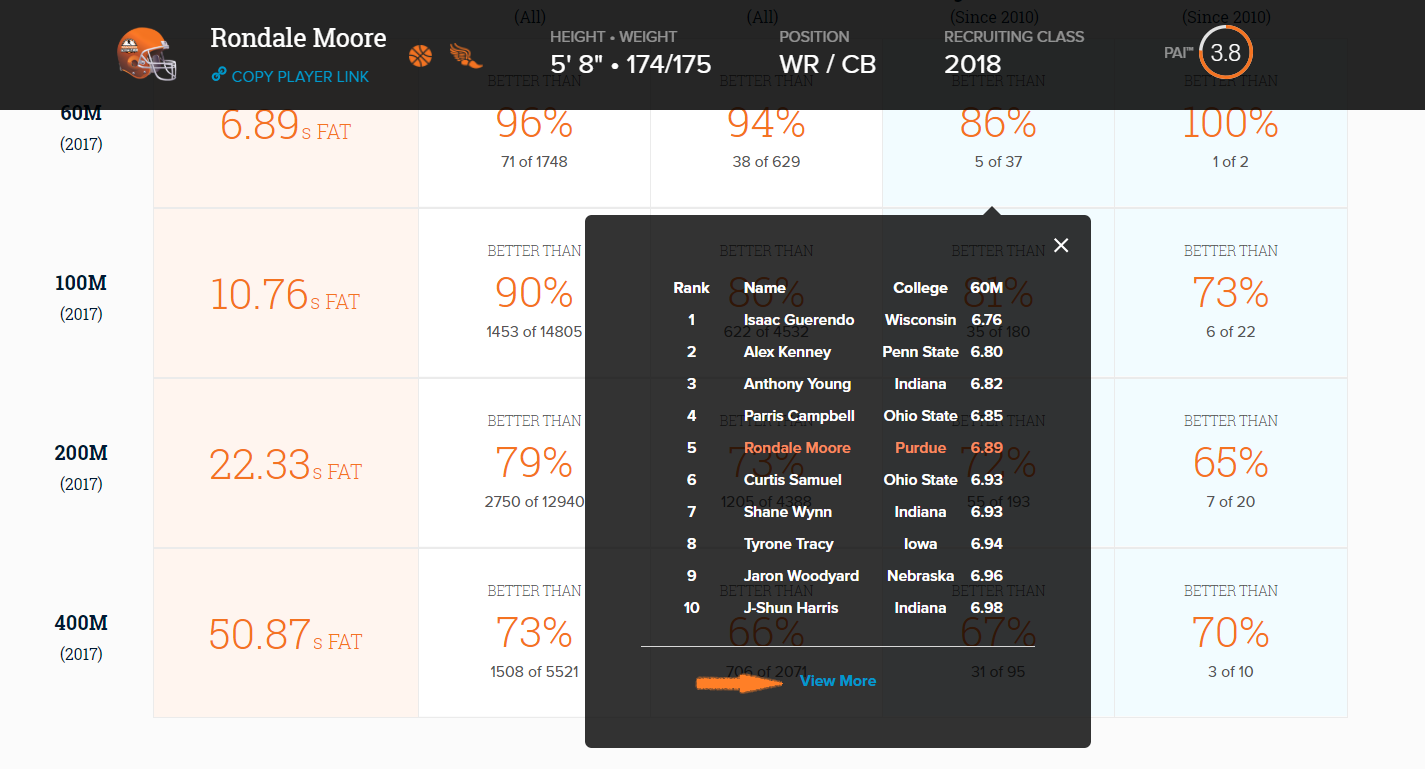
Task: Click the 10.76s FAT time
Action: point(285,295)
